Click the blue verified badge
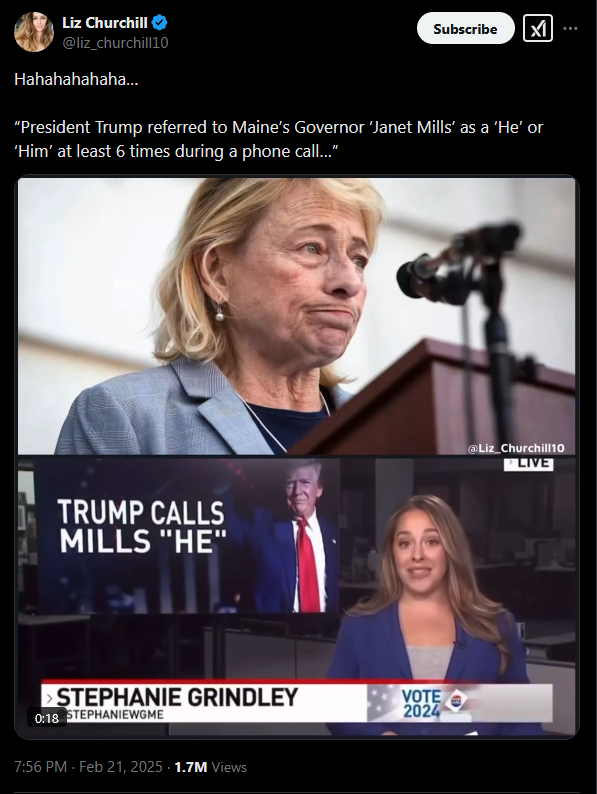The width and height of the screenshot is (597, 794). tap(160, 23)
